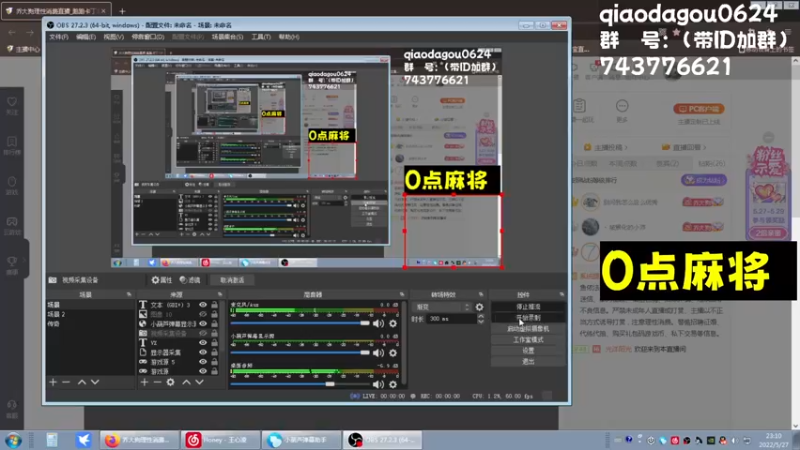Move scene up with arrow icon
Screen dimensions: 800x450
click(82, 382)
